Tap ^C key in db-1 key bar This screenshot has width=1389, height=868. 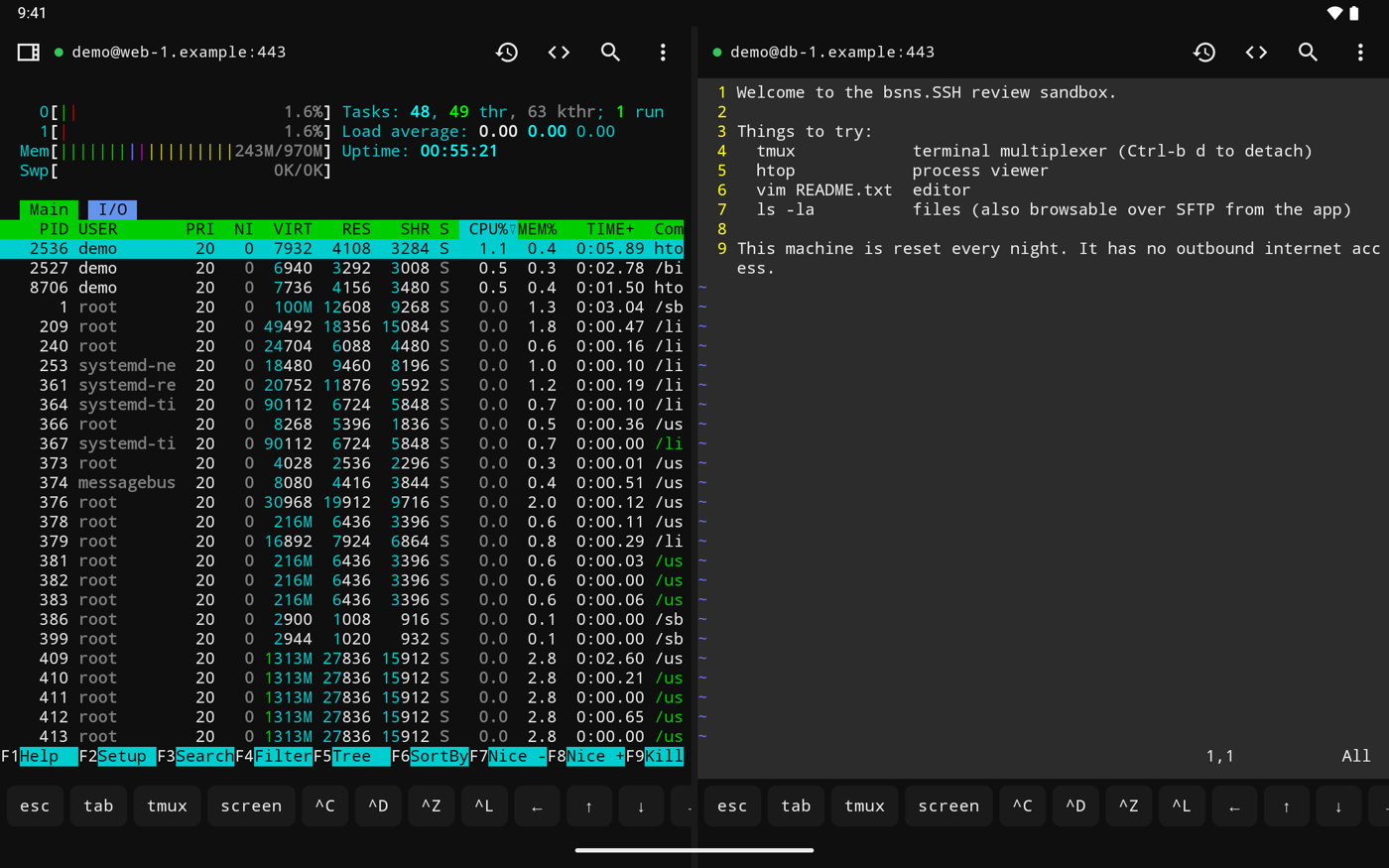click(1023, 806)
